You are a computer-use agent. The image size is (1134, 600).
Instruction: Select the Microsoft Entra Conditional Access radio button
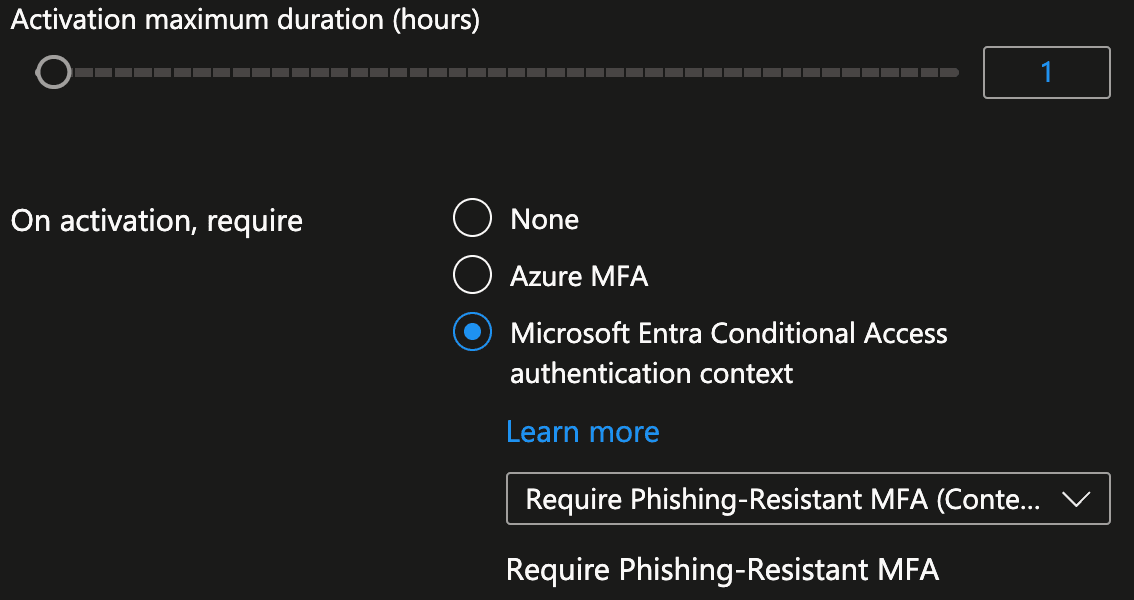point(472,332)
